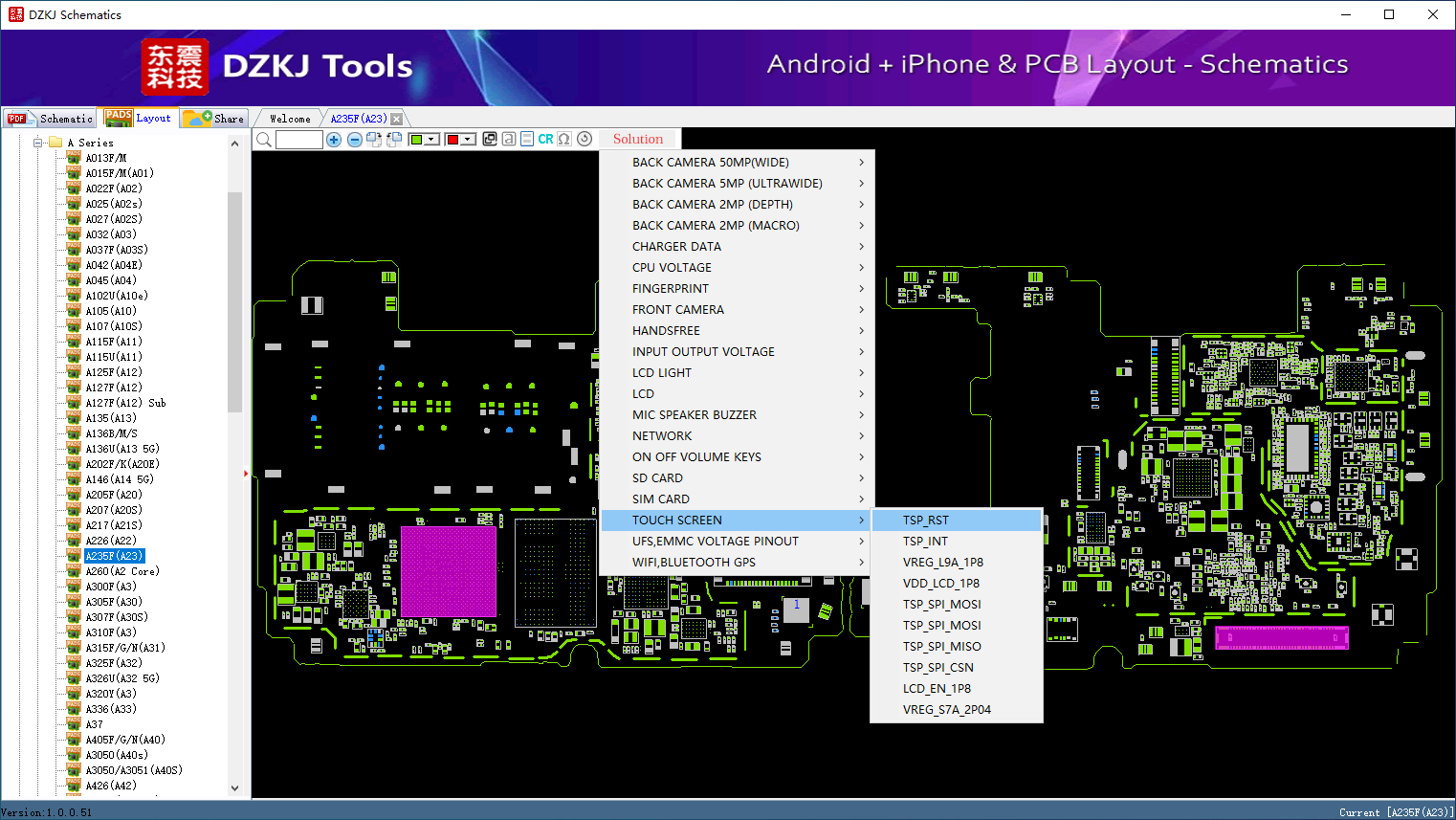Click the PADS icon beside A013F/M

point(74,158)
